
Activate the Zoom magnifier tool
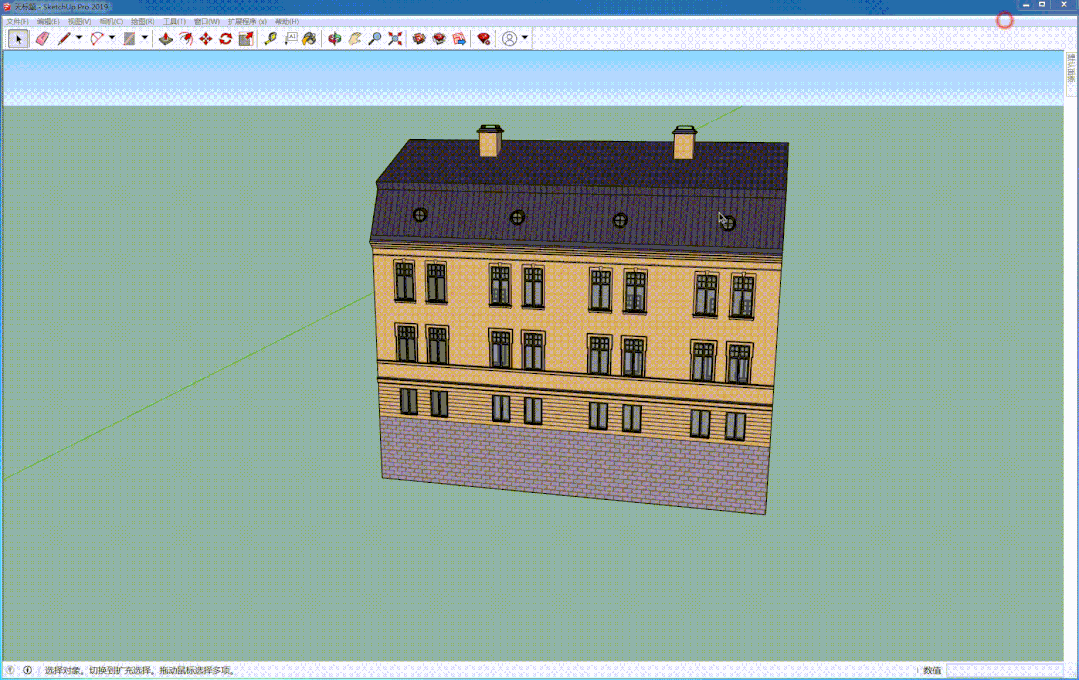point(374,39)
